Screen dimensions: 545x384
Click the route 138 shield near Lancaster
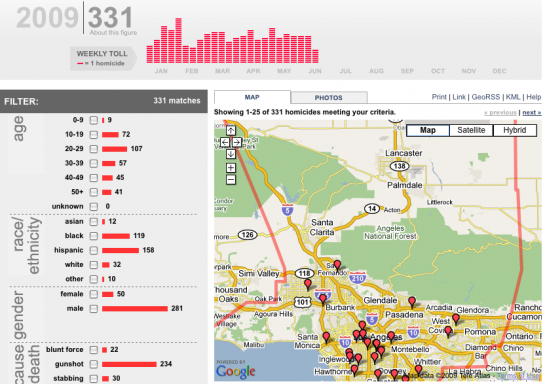[400, 166]
